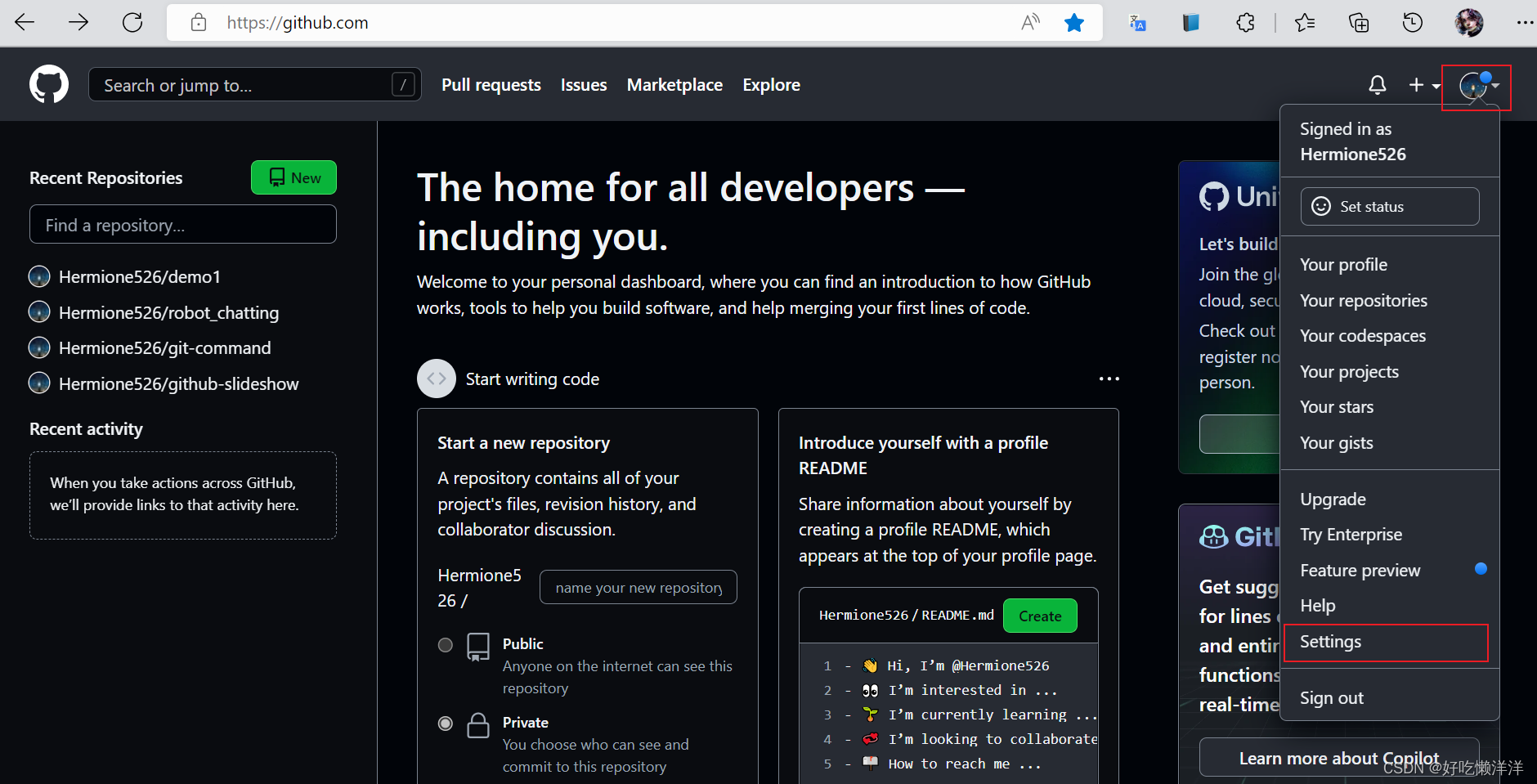Click the browser address bar URL

point(298,23)
